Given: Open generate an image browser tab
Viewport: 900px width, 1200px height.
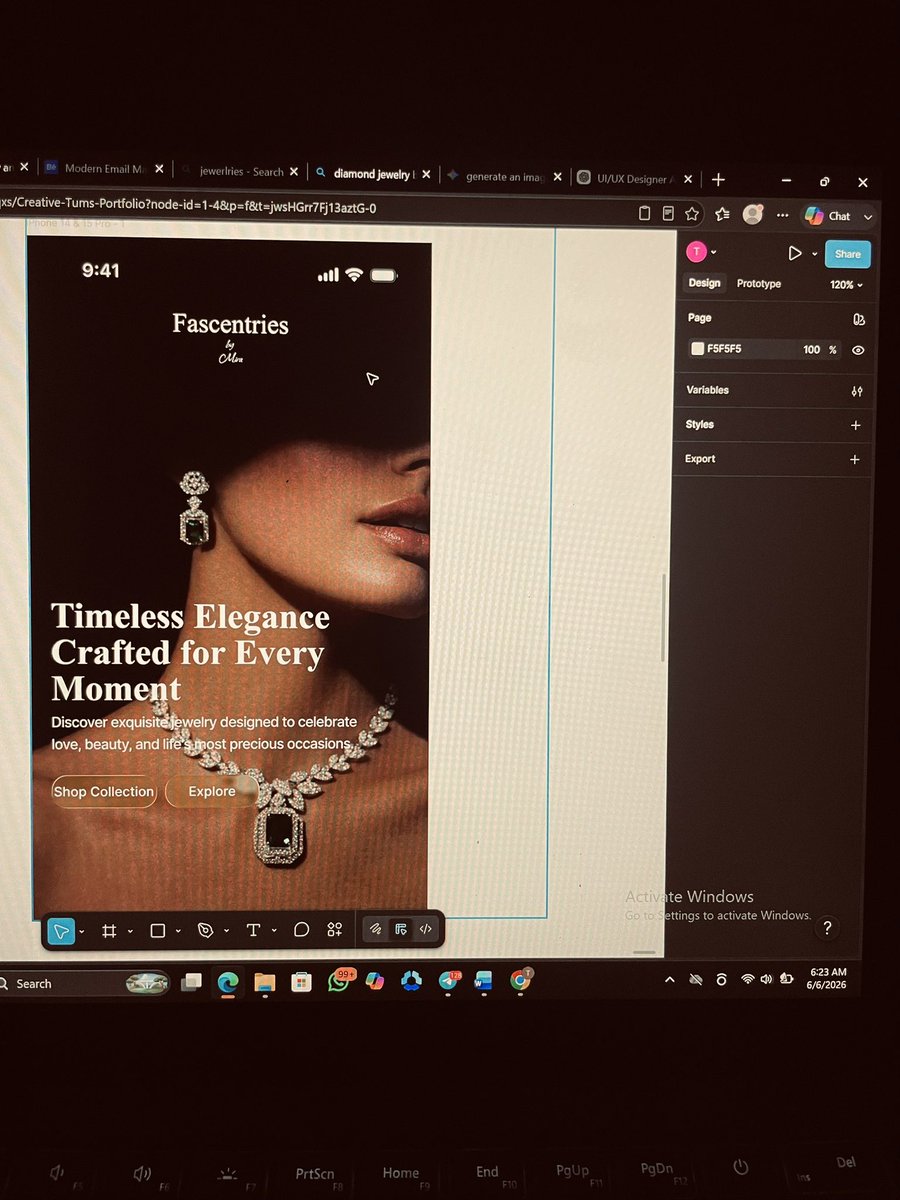Looking at the screenshot, I should click(504, 176).
